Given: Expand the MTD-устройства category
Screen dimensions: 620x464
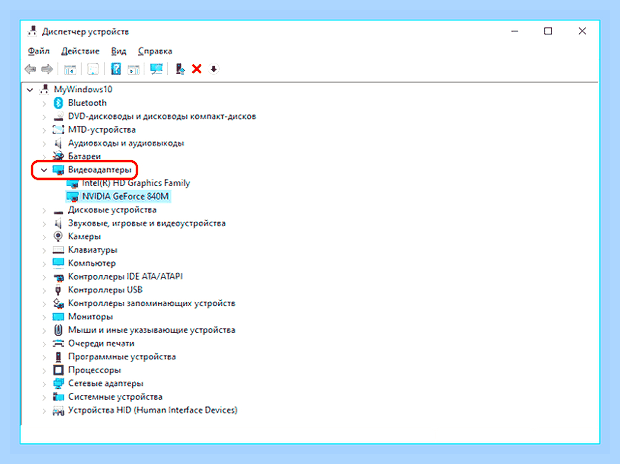Looking at the screenshot, I should 44,130.
